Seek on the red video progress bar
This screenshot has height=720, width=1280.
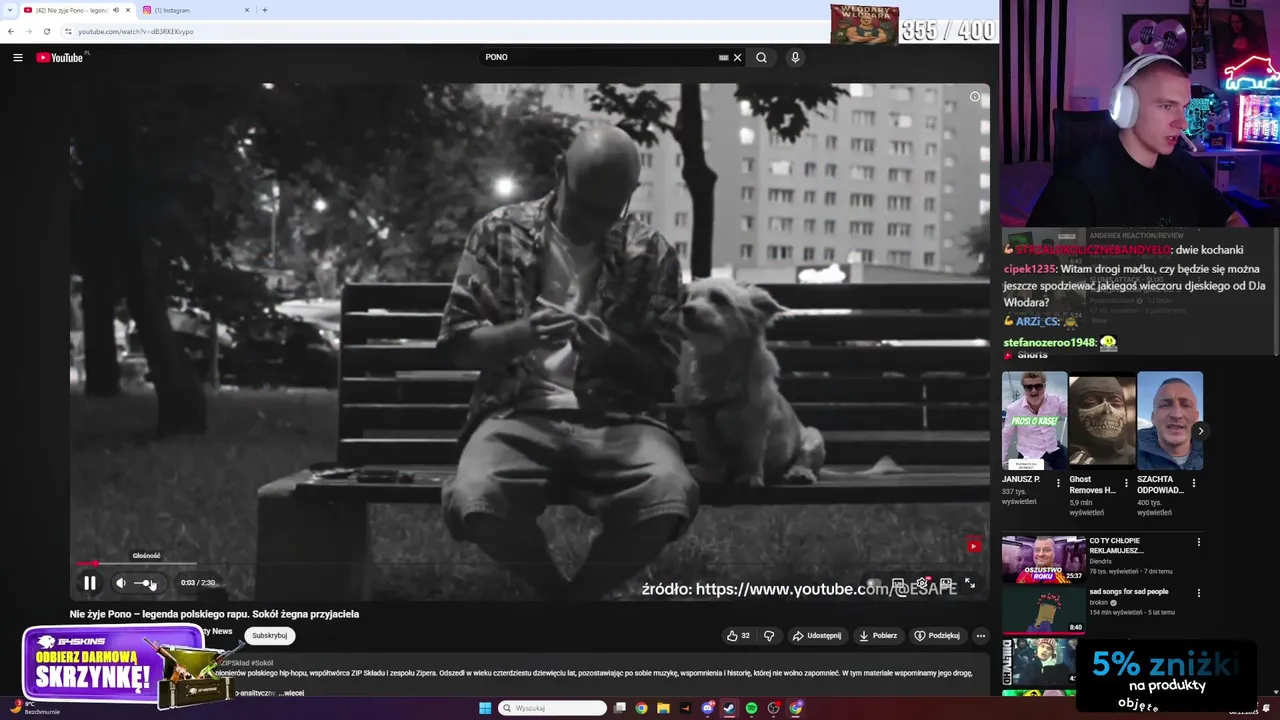pyautogui.click(x=530, y=564)
